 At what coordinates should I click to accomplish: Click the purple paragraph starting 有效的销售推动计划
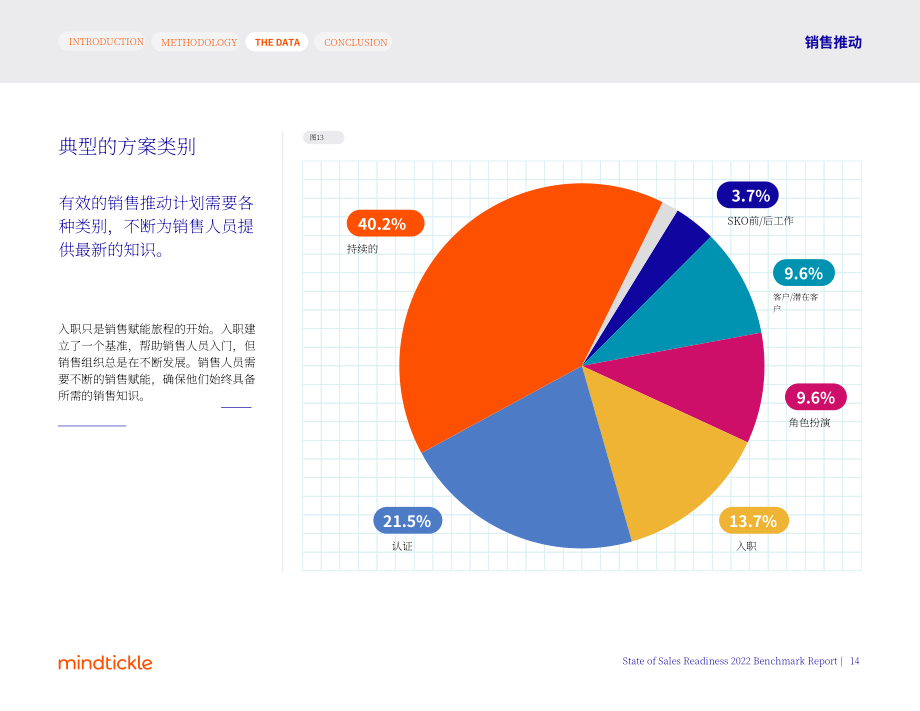156,226
